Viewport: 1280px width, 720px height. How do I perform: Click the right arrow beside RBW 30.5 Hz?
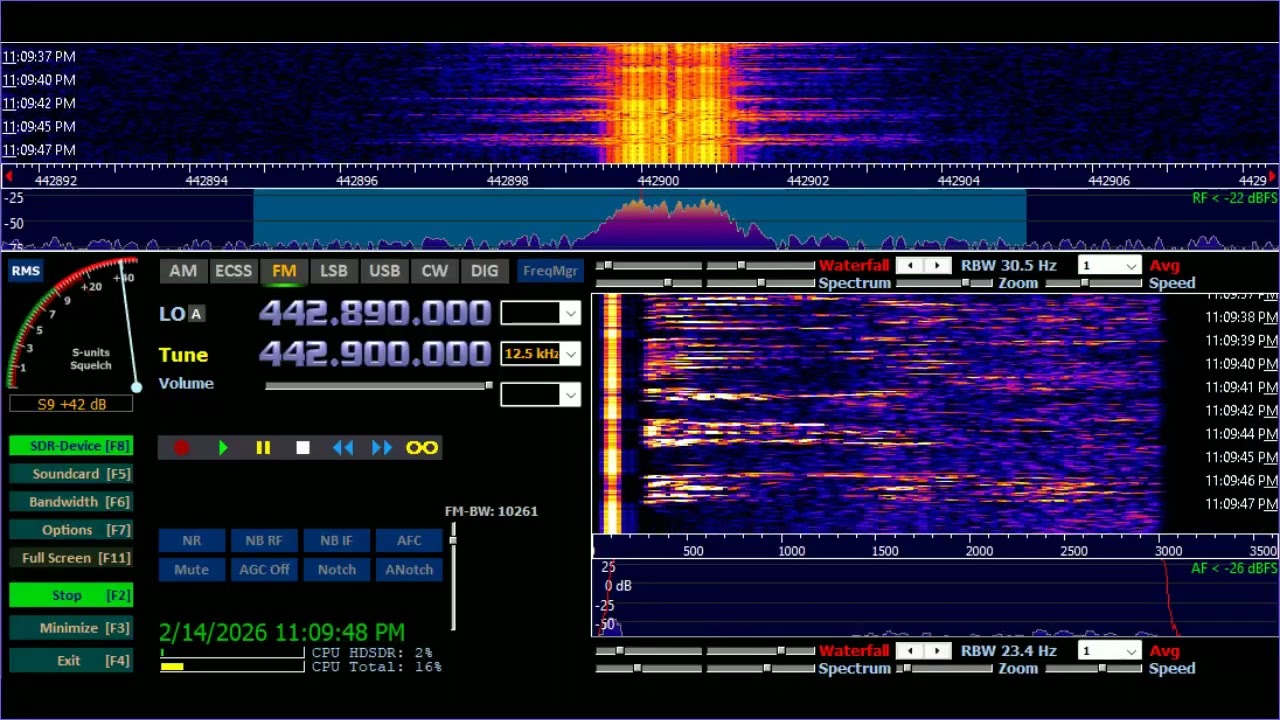(x=937, y=266)
